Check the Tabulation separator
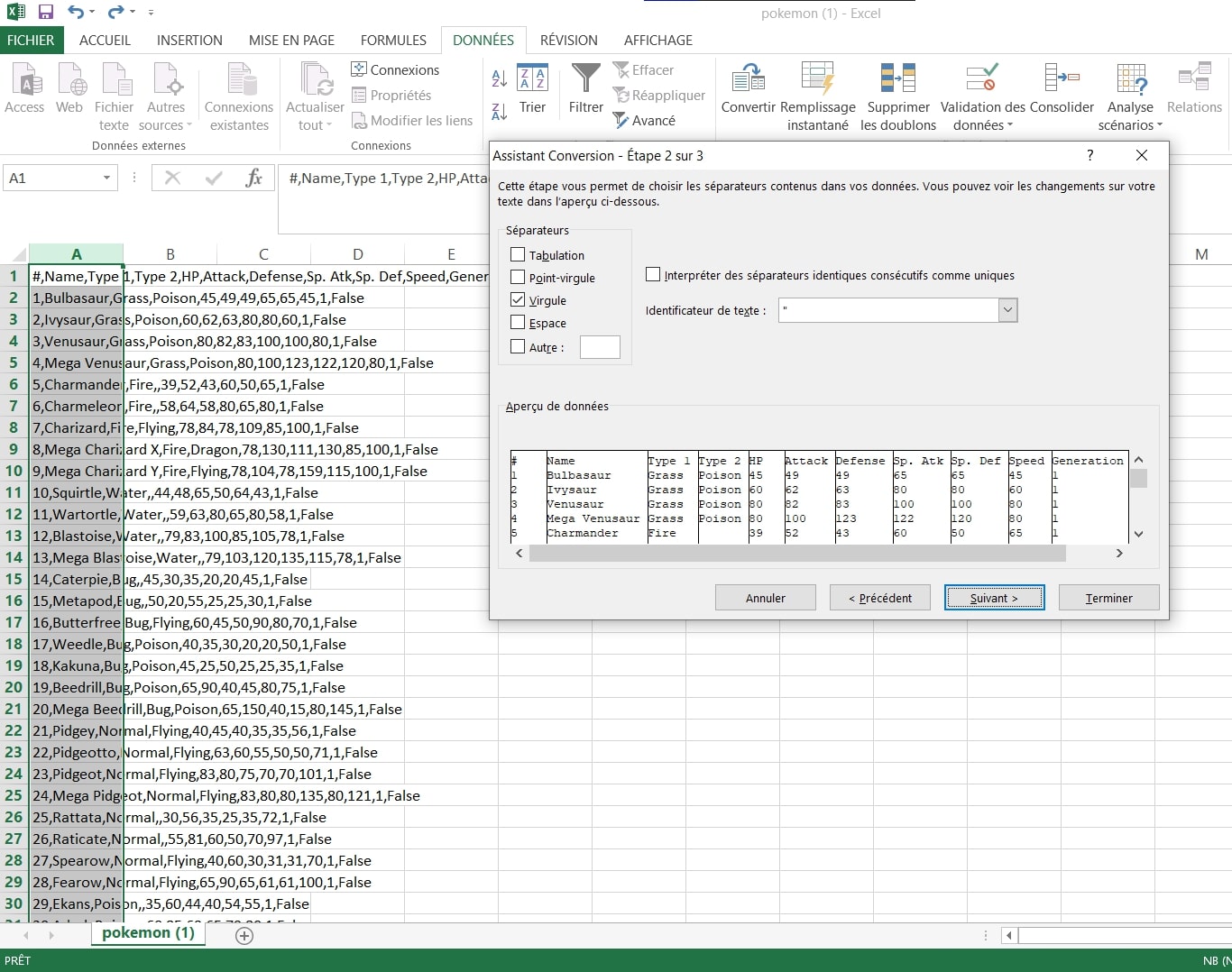The height and width of the screenshot is (972, 1232). click(518, 255)
